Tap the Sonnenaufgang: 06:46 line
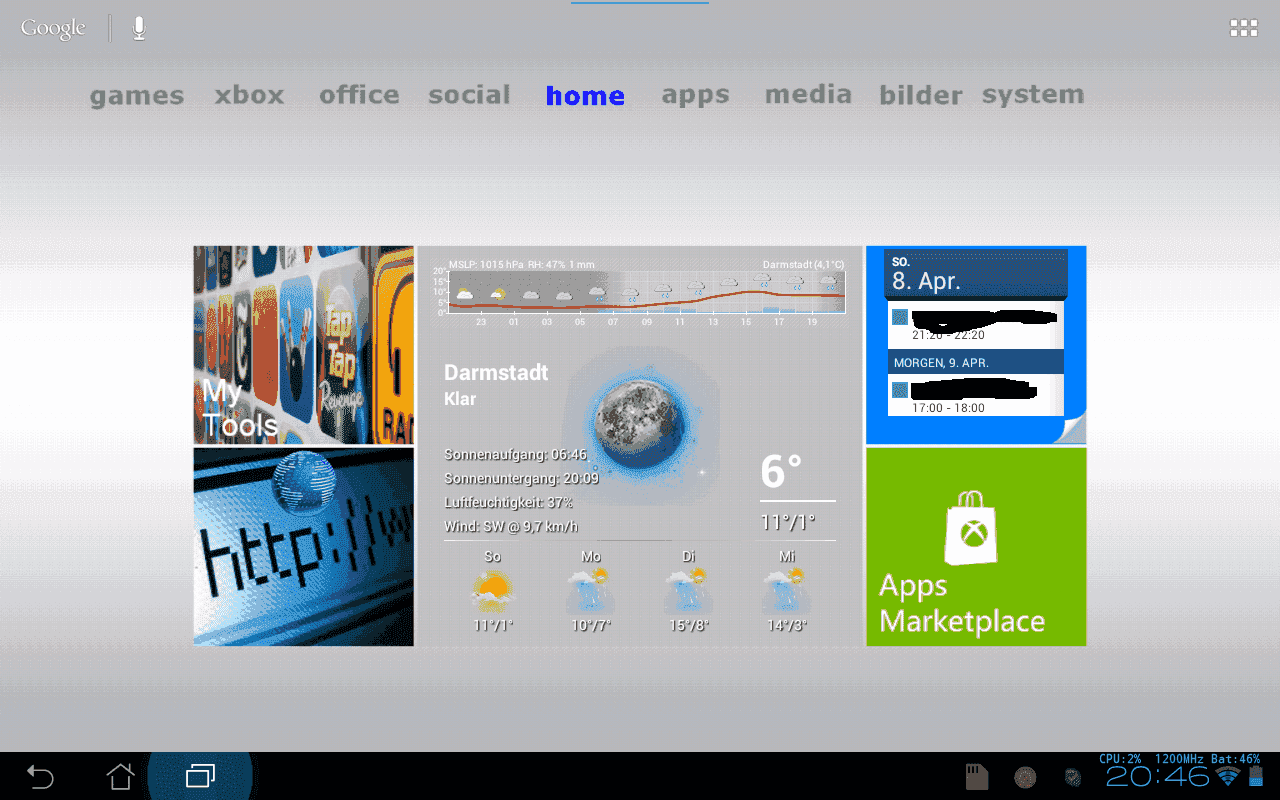1280x800 pixels. (x=515, y=455)
